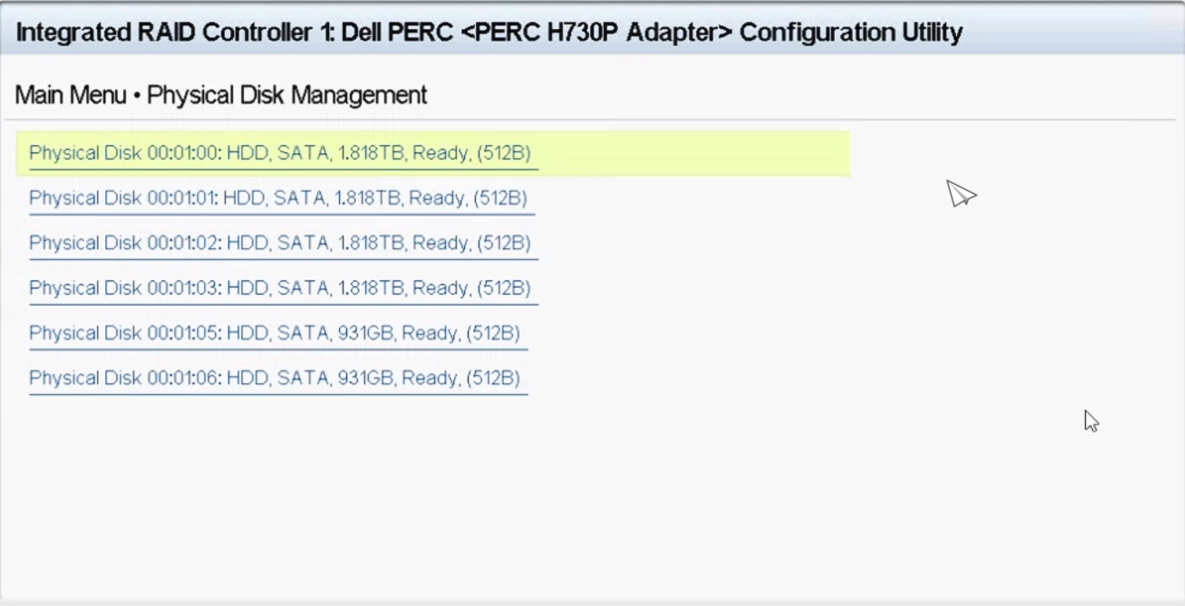This screenshot has width=1185, height=606.
Task: Click the Configuration Utility title bar
Action: click(x=850, y=33)
